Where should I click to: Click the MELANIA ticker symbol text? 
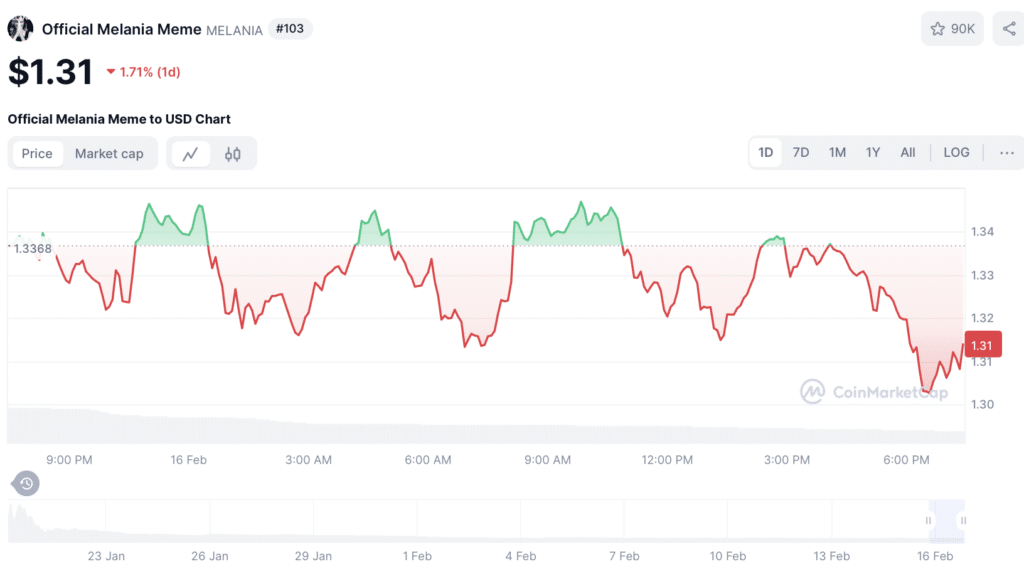click(x=234, y=30)
